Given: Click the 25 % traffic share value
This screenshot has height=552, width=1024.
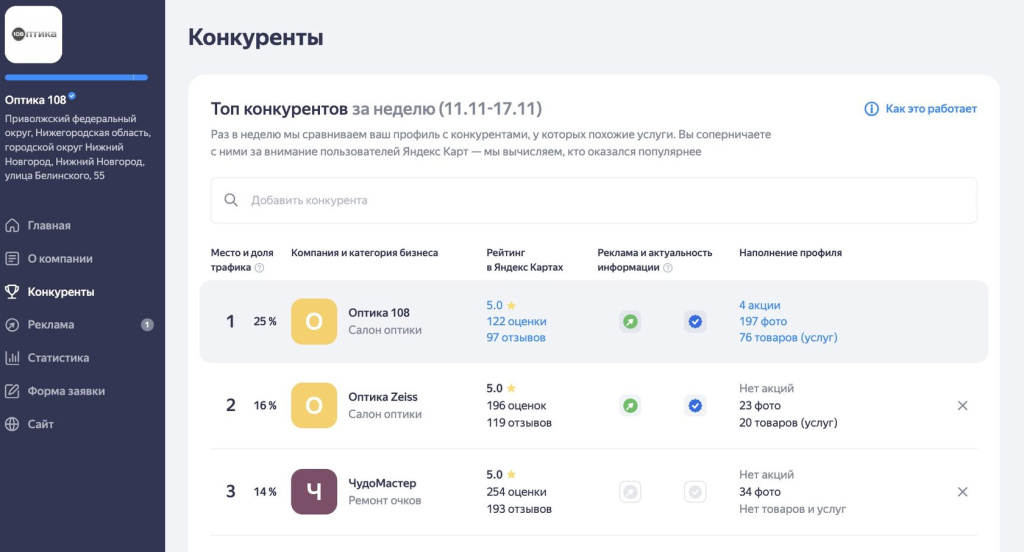Looking at the screenshot, I should (265, 321).
